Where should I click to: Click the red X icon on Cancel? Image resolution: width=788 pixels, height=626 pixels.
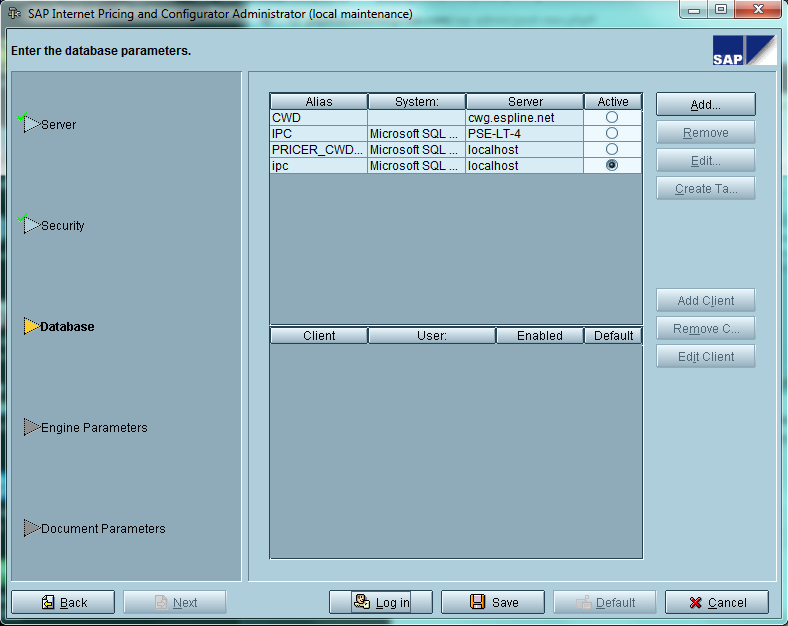tap(696, 602)
